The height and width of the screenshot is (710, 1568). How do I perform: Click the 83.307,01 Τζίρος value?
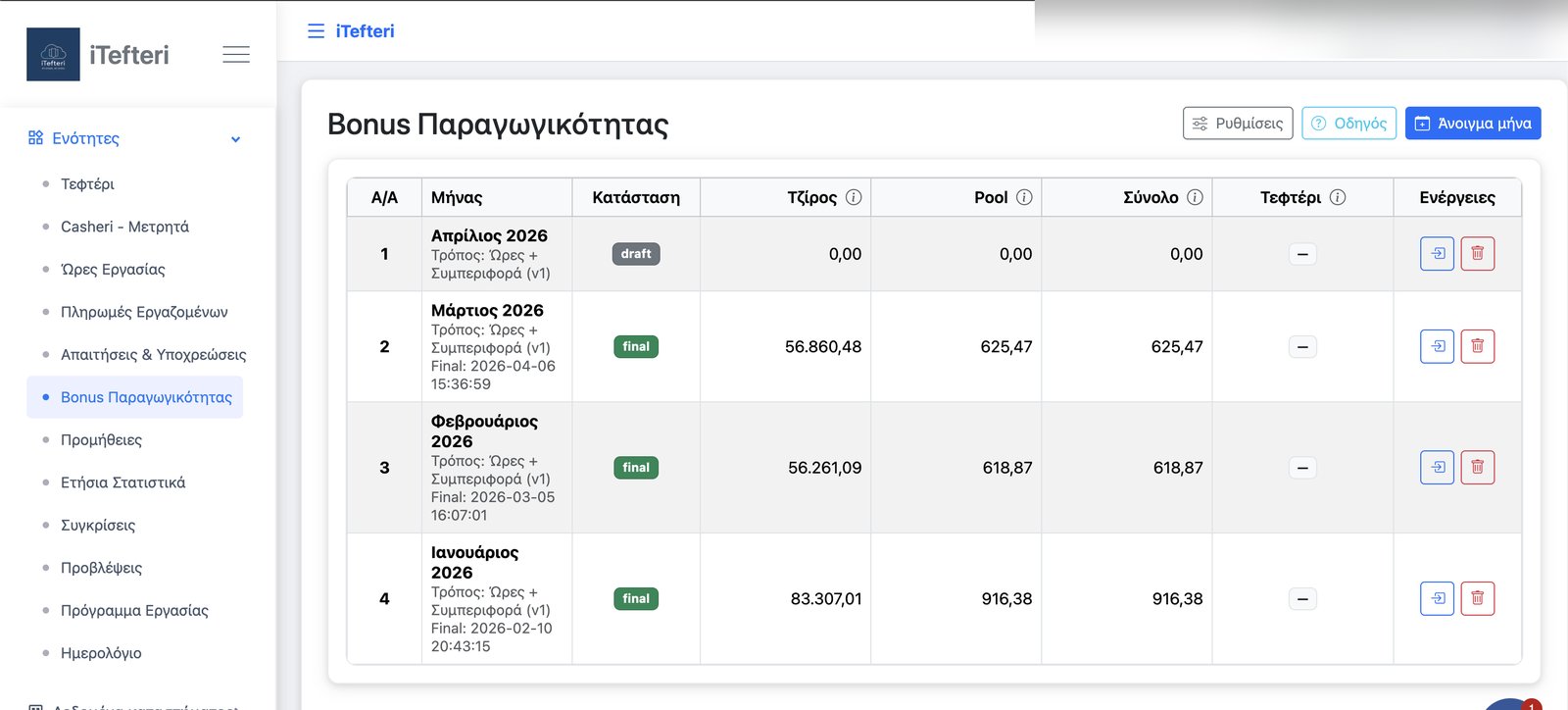[x=826, y=599]
